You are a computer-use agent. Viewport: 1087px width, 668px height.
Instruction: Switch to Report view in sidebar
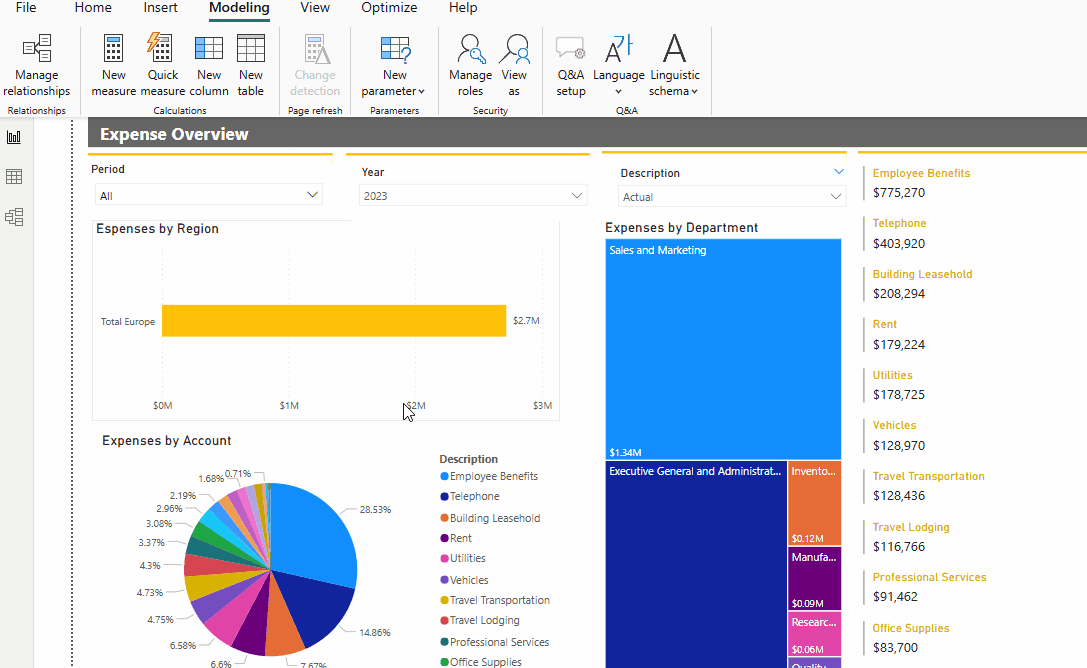[14, 137]
